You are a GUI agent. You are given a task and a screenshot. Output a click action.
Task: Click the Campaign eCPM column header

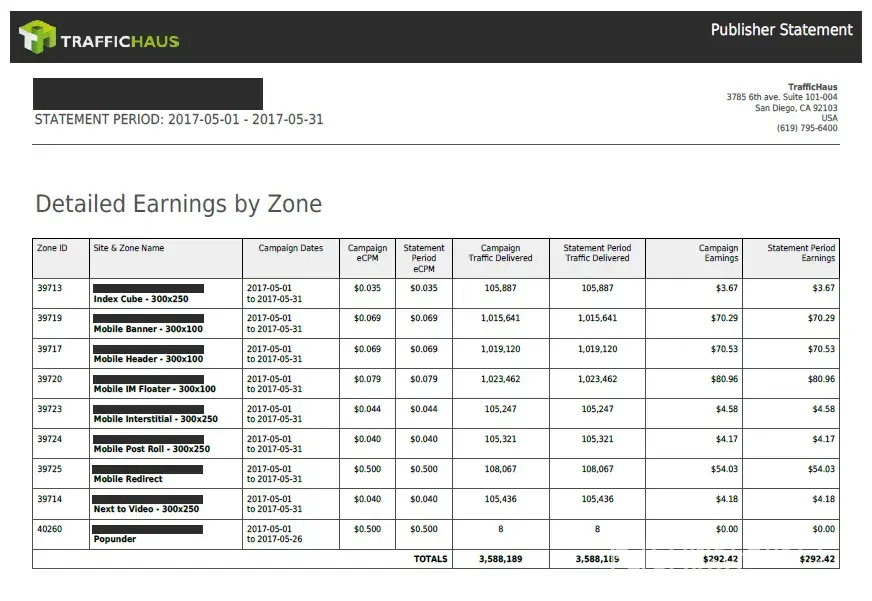[367, 253]
